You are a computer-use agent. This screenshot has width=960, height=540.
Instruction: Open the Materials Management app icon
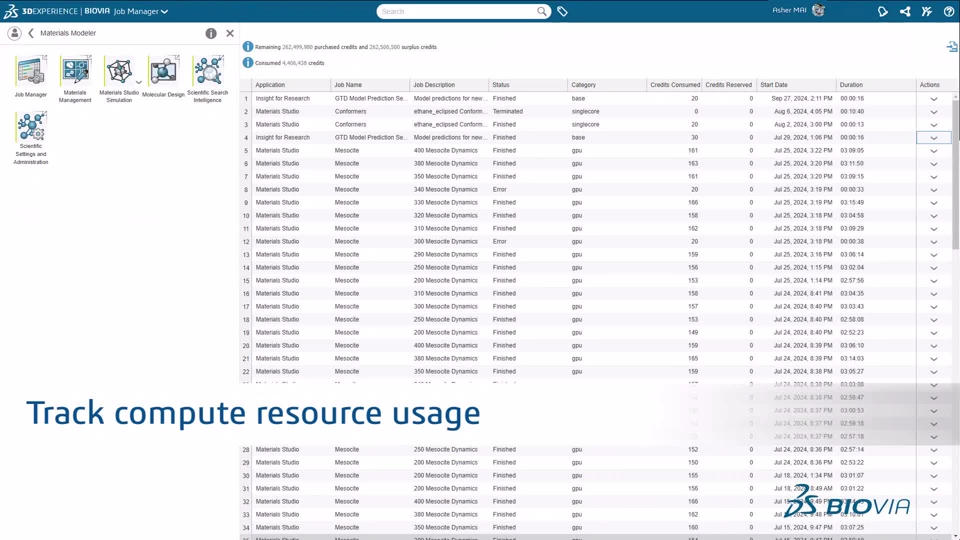tap(75, 70)
